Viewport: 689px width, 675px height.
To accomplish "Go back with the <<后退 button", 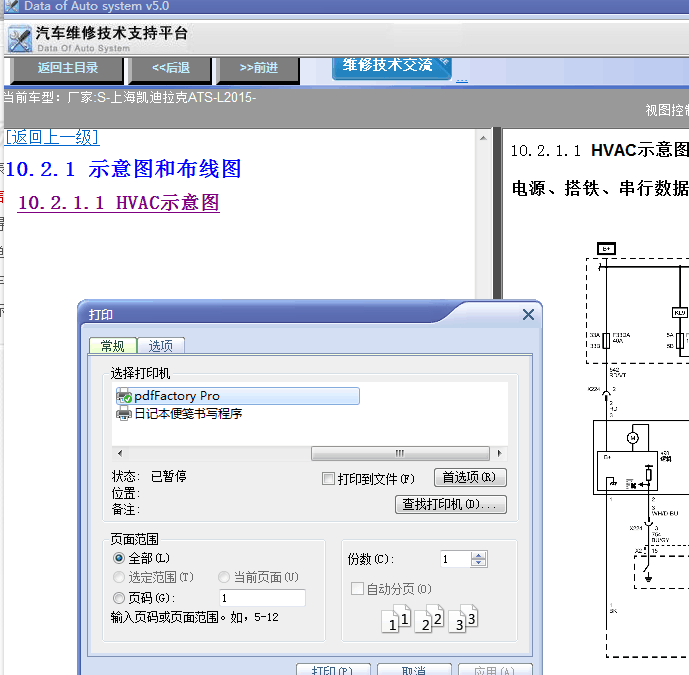I will click(170, 69).
